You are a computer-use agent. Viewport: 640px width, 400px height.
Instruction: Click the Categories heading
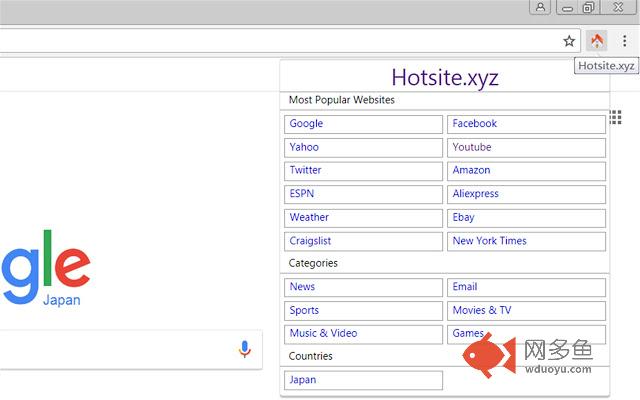coord(313,263)
